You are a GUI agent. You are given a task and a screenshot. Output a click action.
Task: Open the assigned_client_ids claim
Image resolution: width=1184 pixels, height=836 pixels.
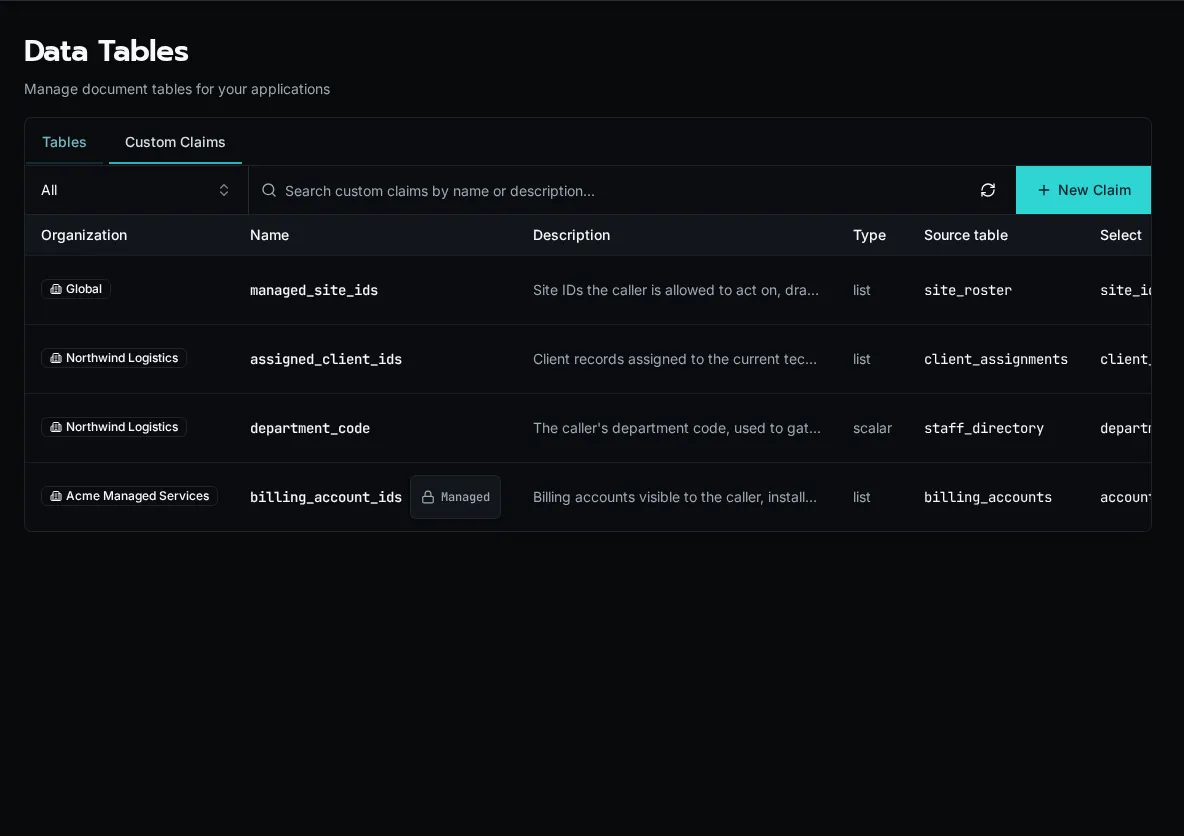tap(326, 359)
